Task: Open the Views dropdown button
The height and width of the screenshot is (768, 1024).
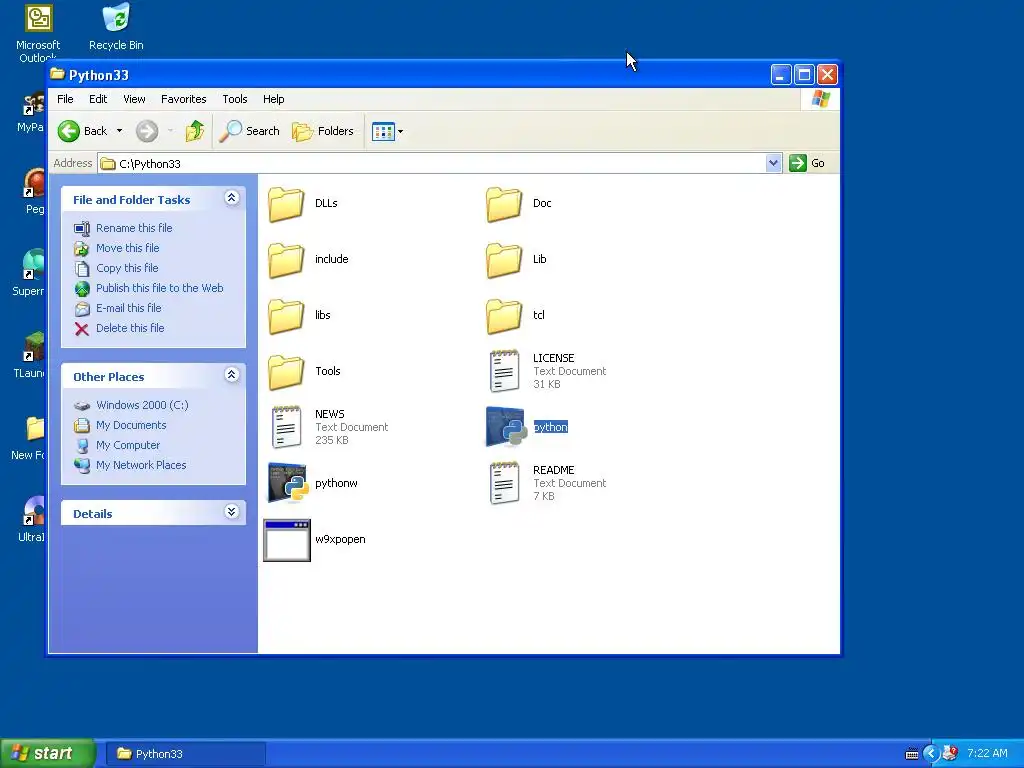Action: [387, 131]
